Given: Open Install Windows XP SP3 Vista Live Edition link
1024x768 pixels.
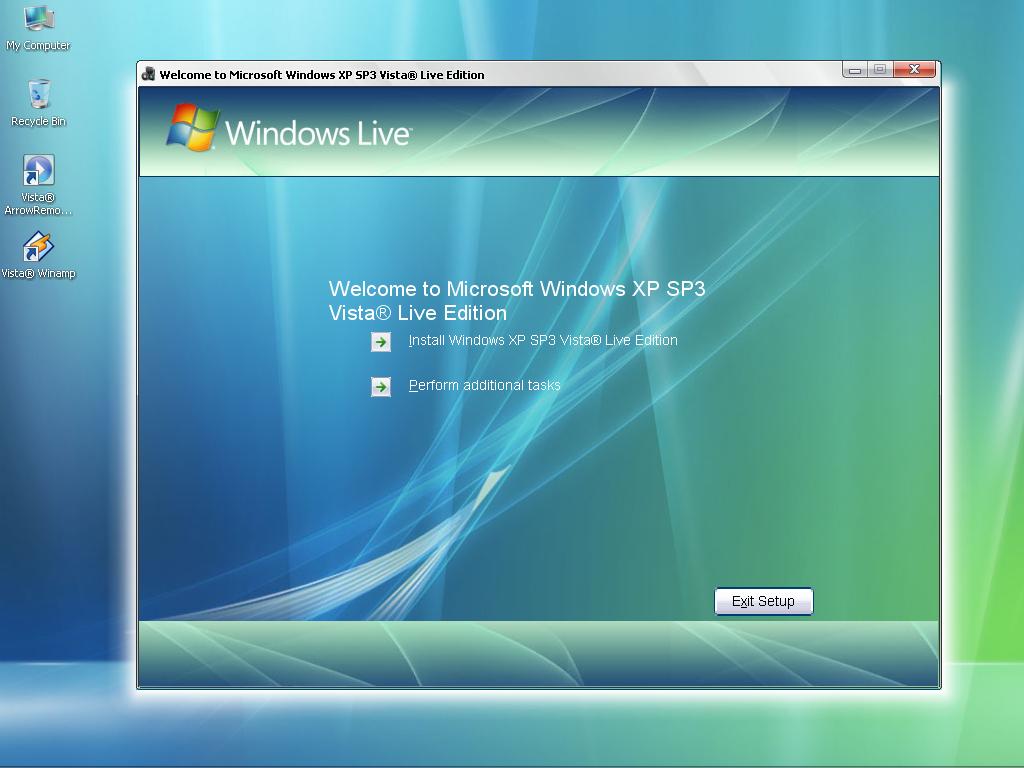Looking at the screenshot, I should coord(543,340).
